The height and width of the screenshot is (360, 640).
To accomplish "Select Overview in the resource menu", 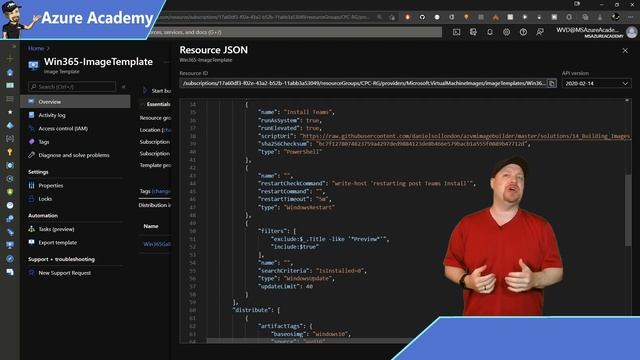I will point(76,102).
